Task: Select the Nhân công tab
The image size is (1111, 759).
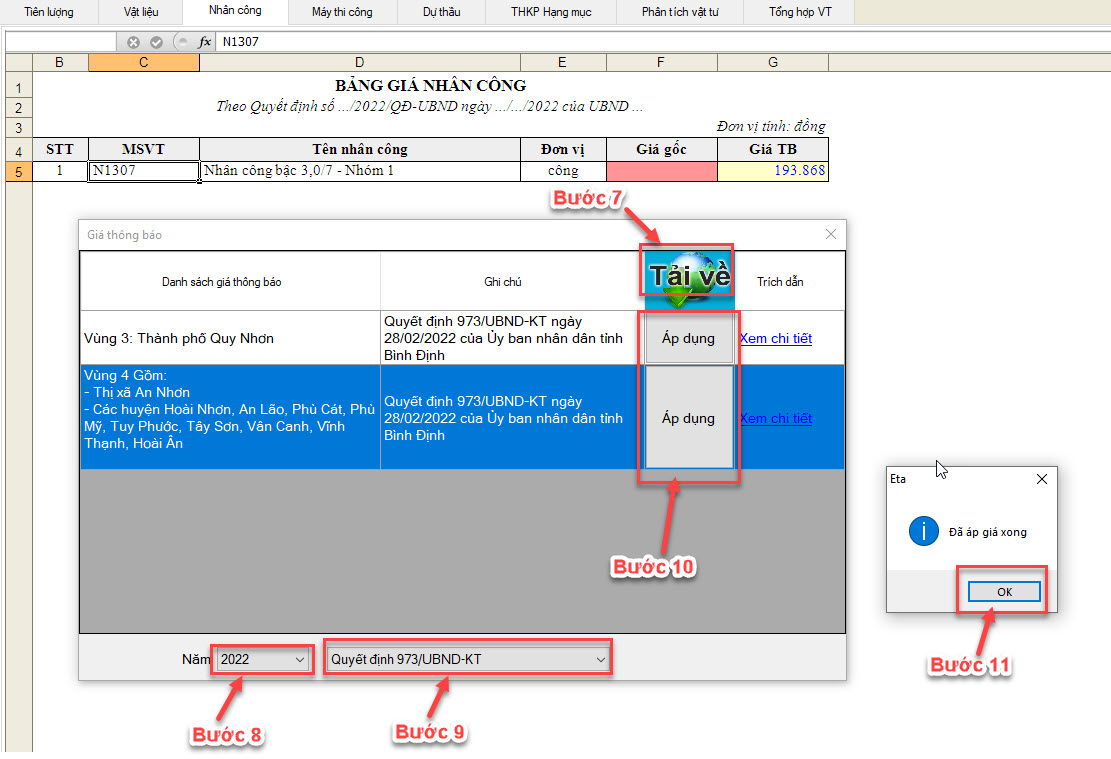Action: (235, 11)
